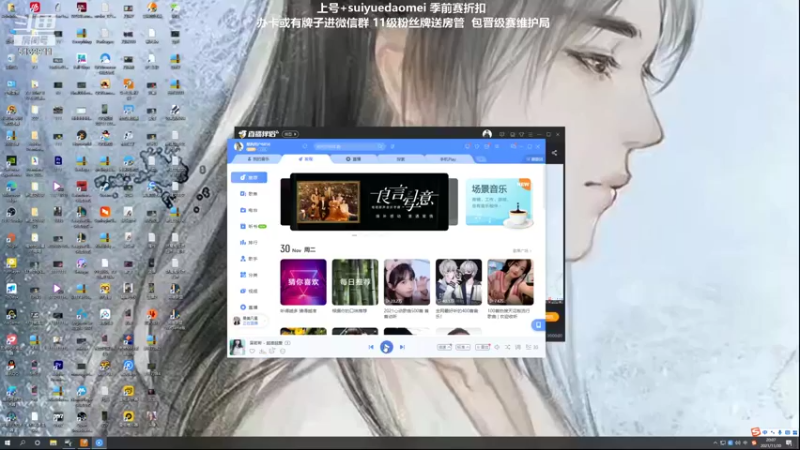Viewport: 800px width, 450px height.
Task: Open the taskbar search
Action: pyautogui.click(x=22, y=443)
